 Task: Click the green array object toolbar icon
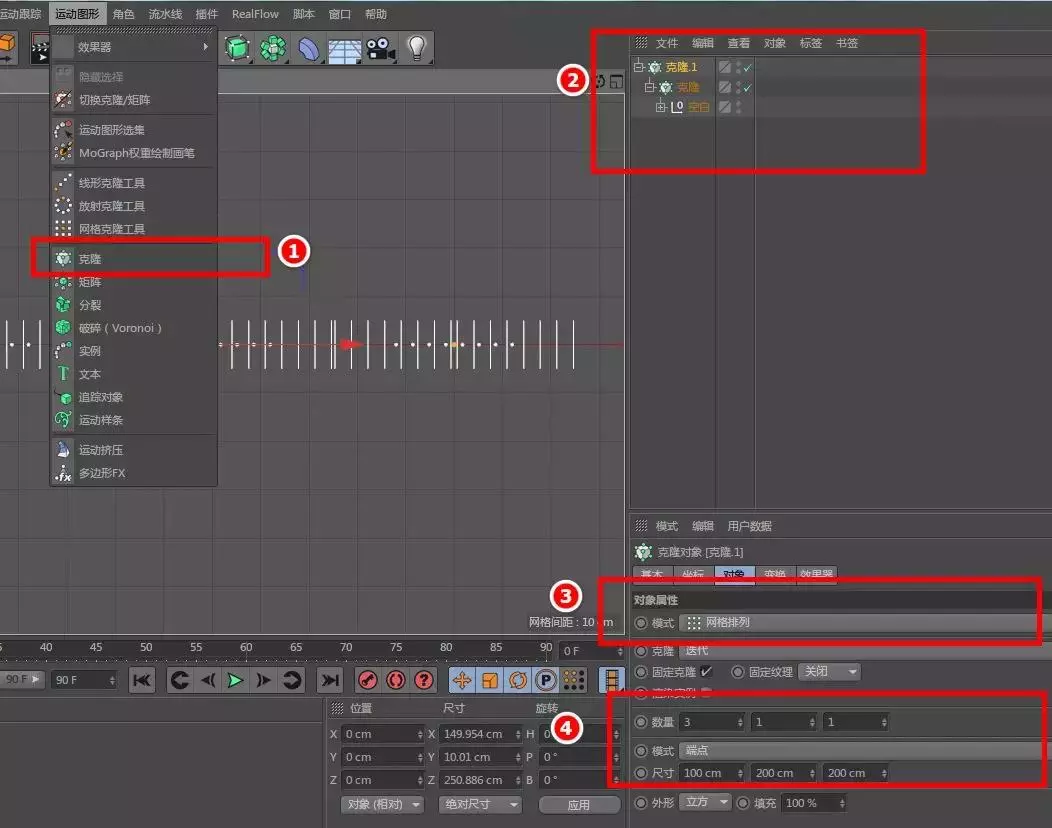click(271, 48)
